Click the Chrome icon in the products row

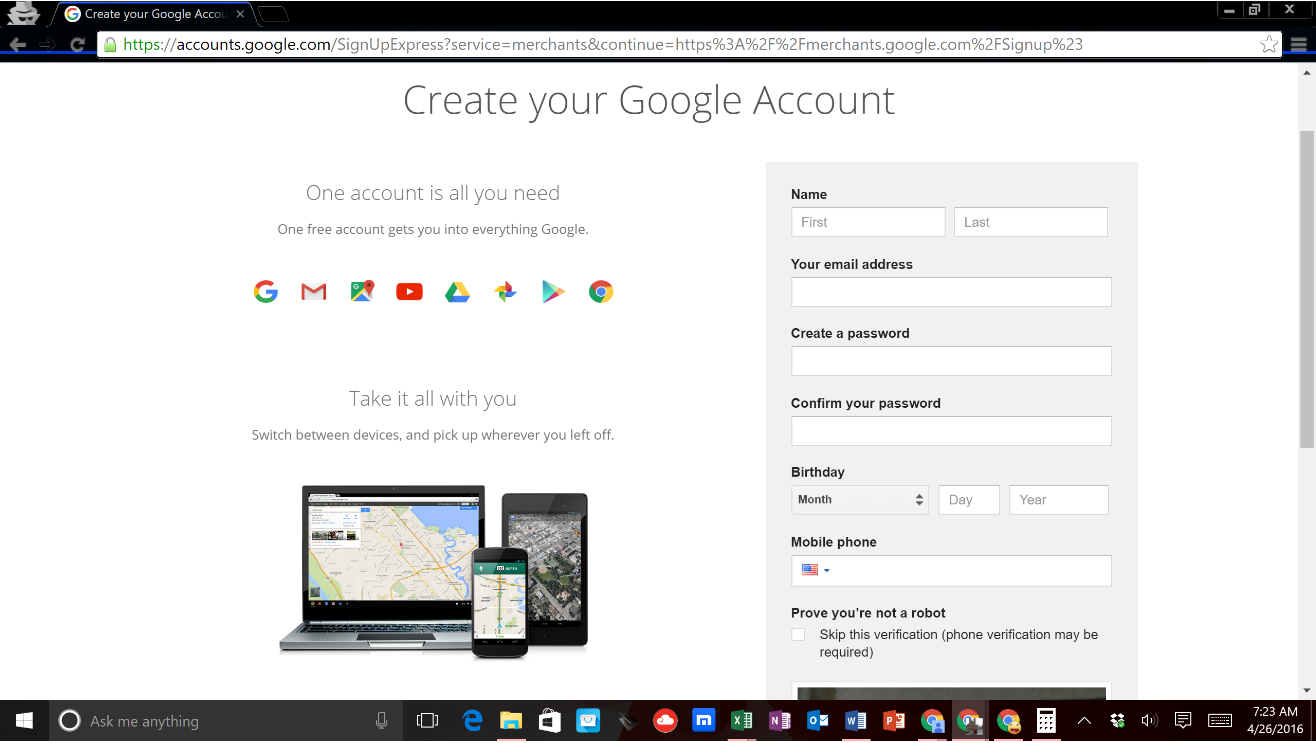(601, 292)
